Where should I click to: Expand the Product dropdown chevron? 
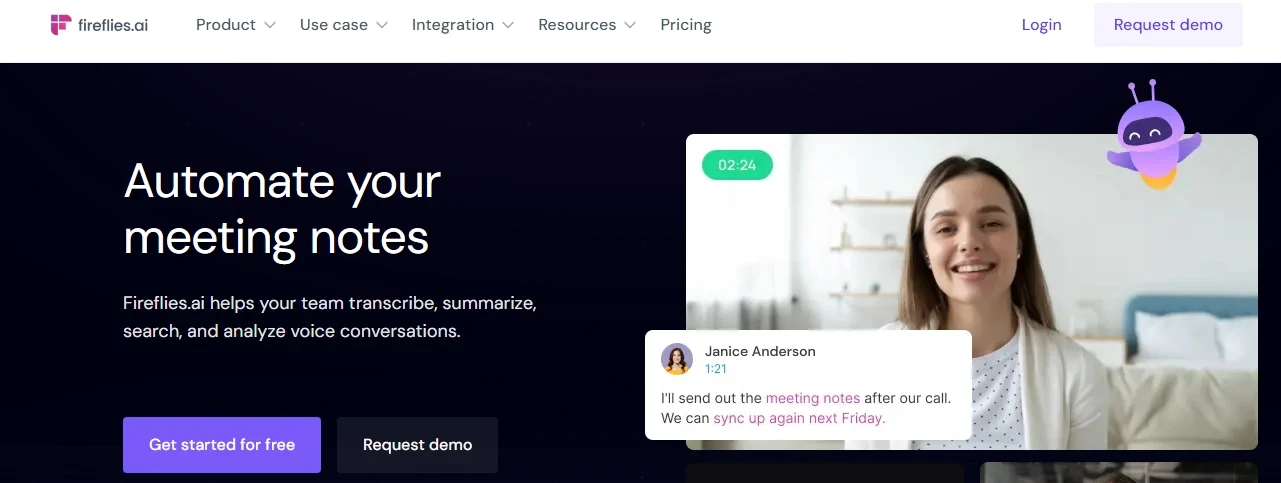click(x=269, y=25)
